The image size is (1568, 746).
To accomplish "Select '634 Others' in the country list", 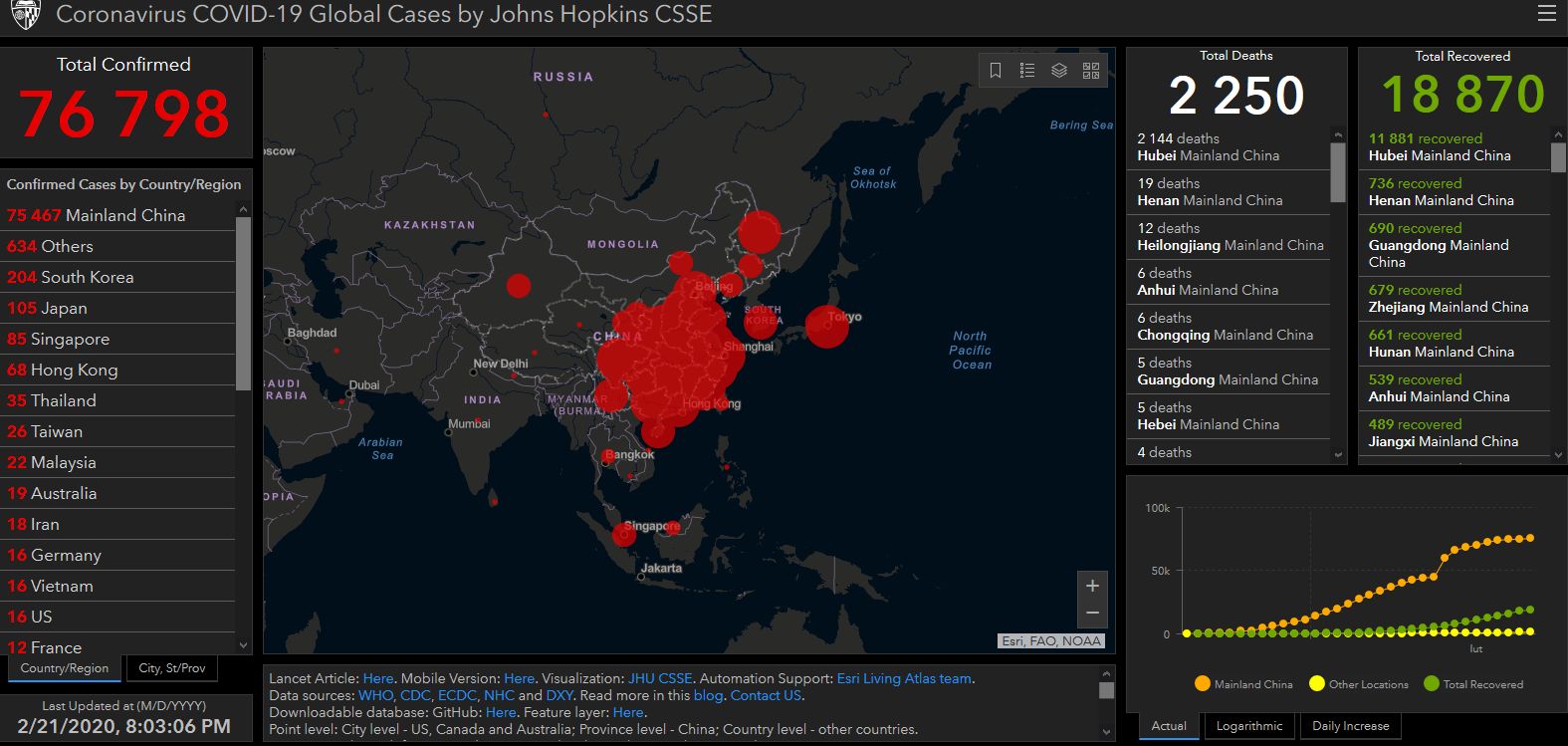I will (119, 246).
